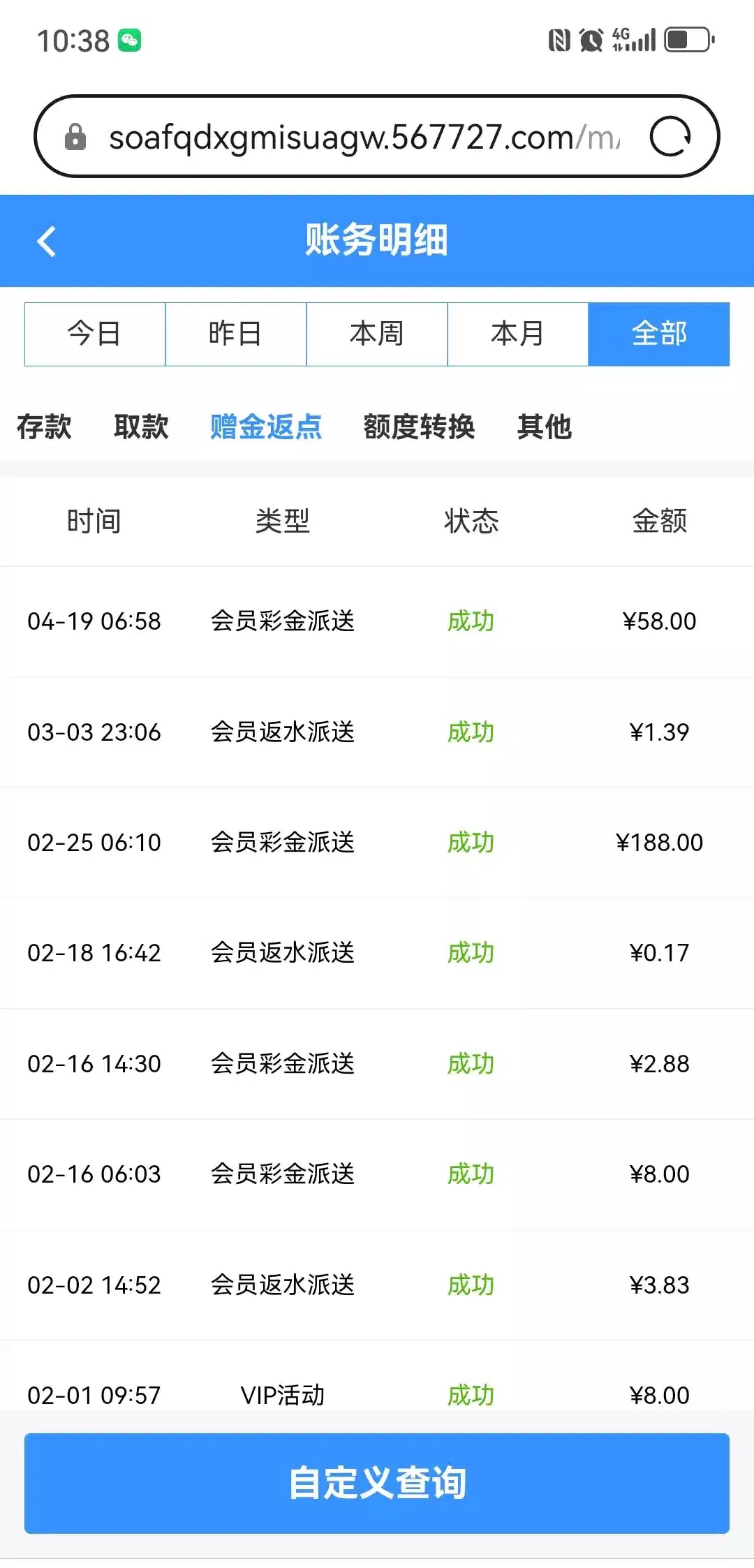Viewport: 754px width, 1568px height.
Task: Open the 04-19 06:58 transaction row
Action: tap(377, 621)
